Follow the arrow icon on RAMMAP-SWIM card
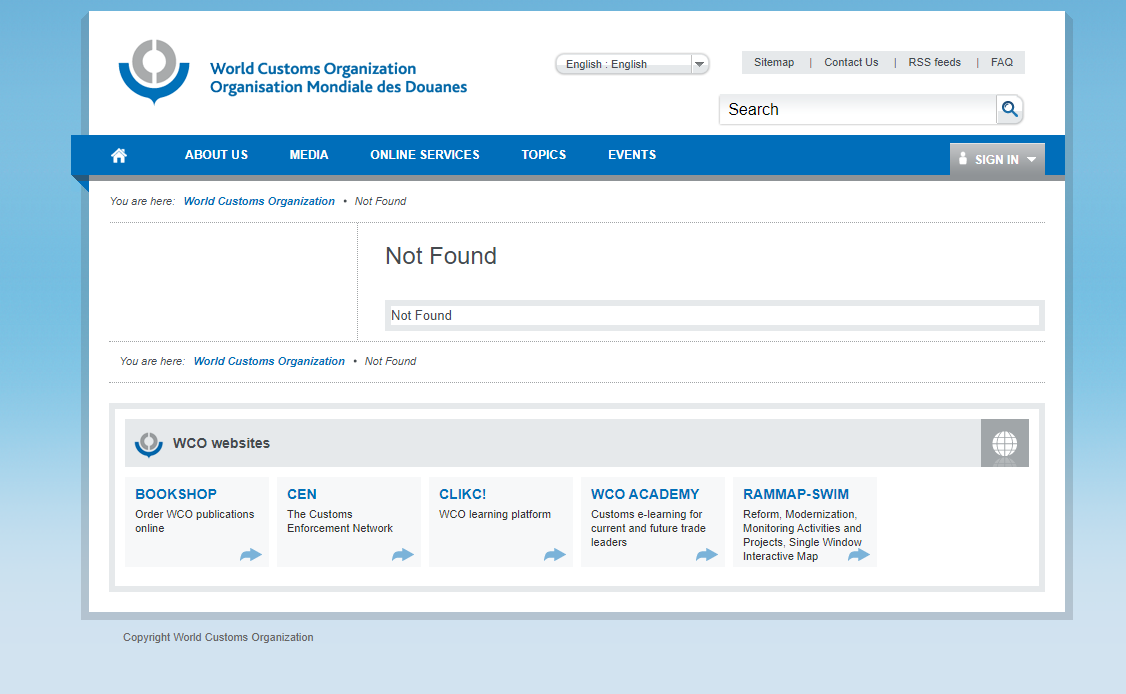This screenshot has height=694, width=1126. [x=859, y=555]
